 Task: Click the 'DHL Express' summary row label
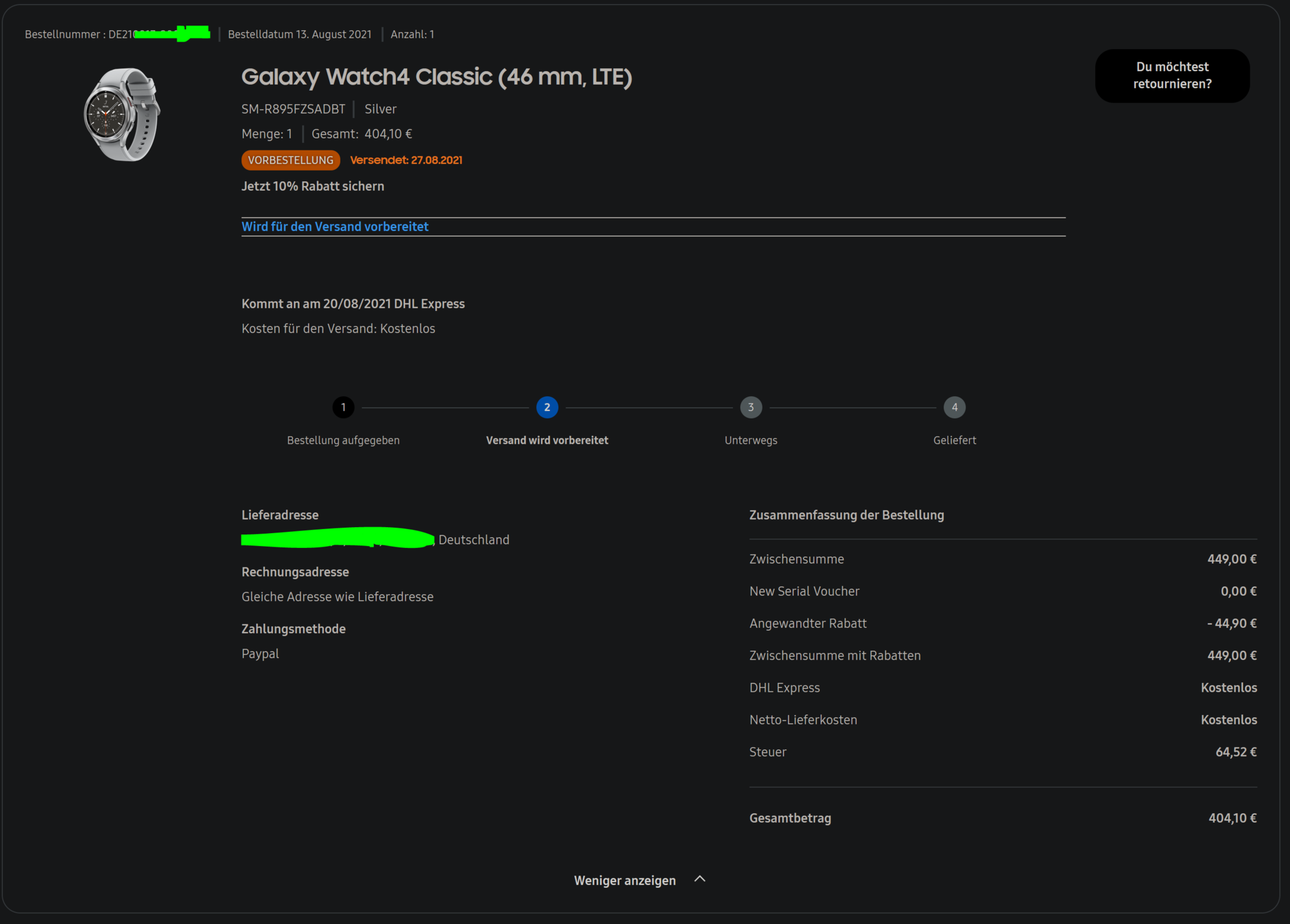tap(785, 688)
